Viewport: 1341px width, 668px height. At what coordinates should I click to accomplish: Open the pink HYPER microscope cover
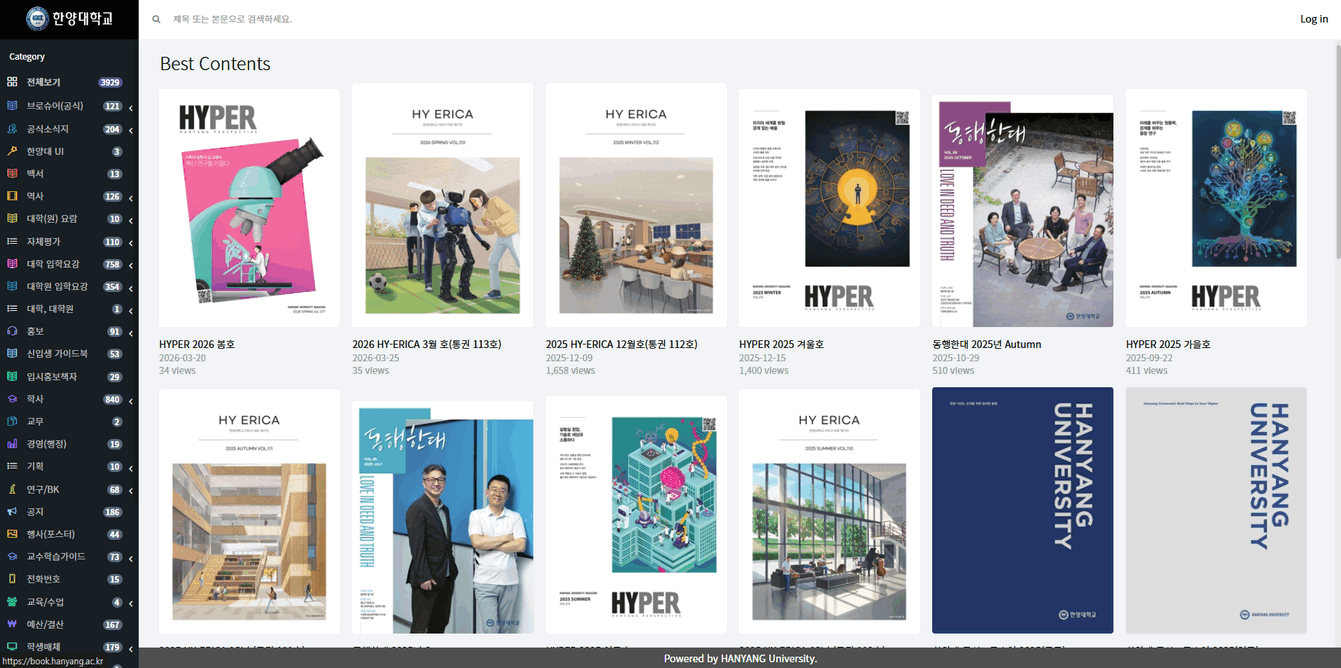coord(249,207)
